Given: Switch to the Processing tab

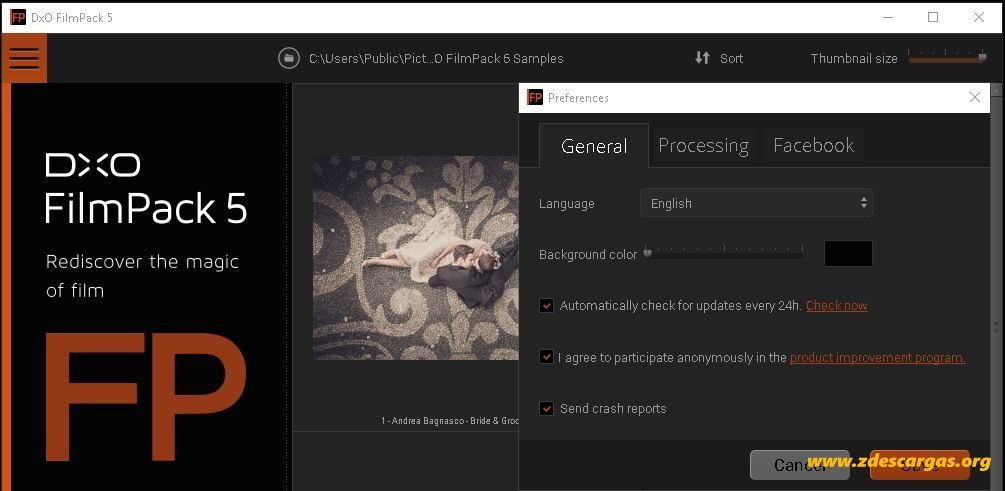Looking at the screenshot, I should click(x=703, y=146).
